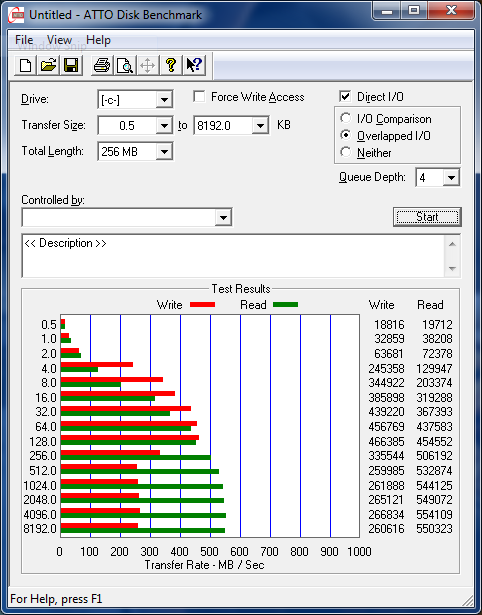Click the ATTO app icon in title bar
The image size is (482, 615).
[x=16, y=15]
